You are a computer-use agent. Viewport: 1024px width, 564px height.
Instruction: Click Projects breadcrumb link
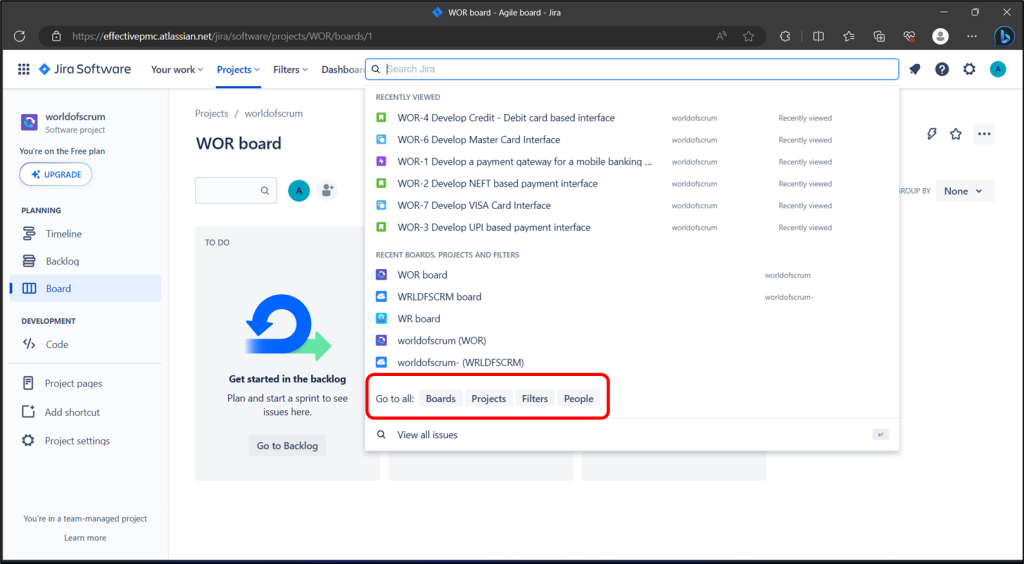(x=212, y=114)
